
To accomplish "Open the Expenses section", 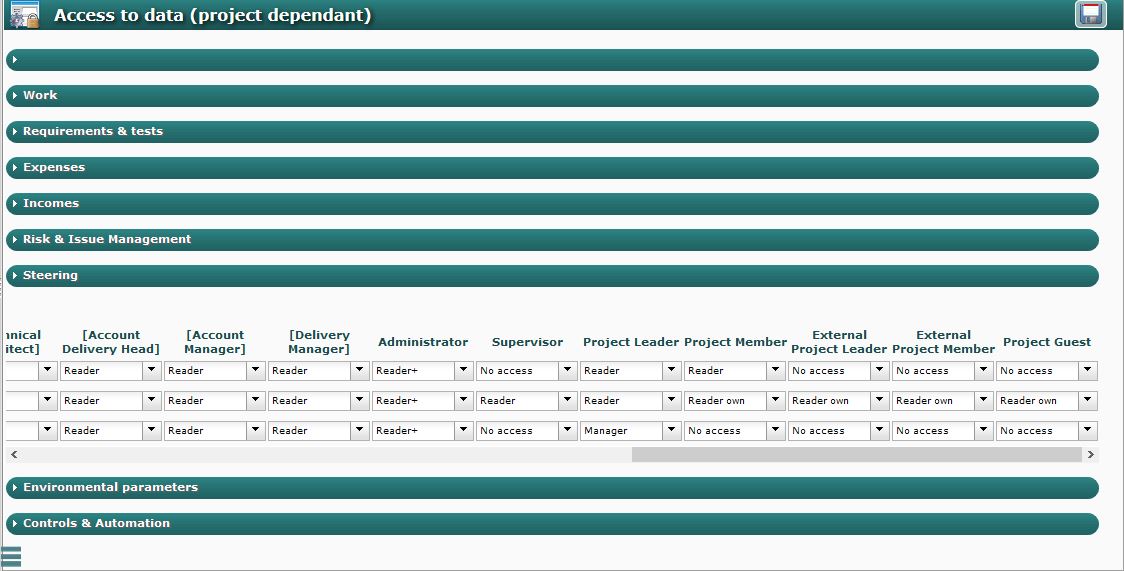I will 552,168.
